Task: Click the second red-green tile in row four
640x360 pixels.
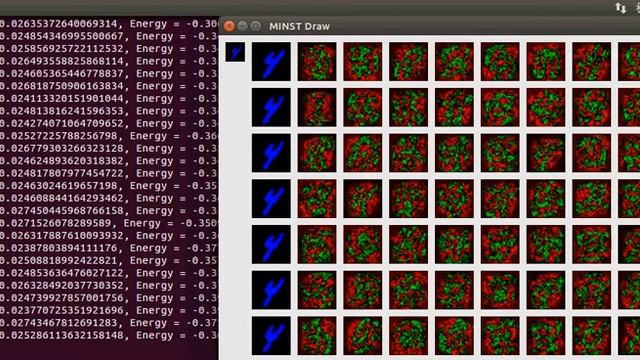Action: (x=363, y=198)
